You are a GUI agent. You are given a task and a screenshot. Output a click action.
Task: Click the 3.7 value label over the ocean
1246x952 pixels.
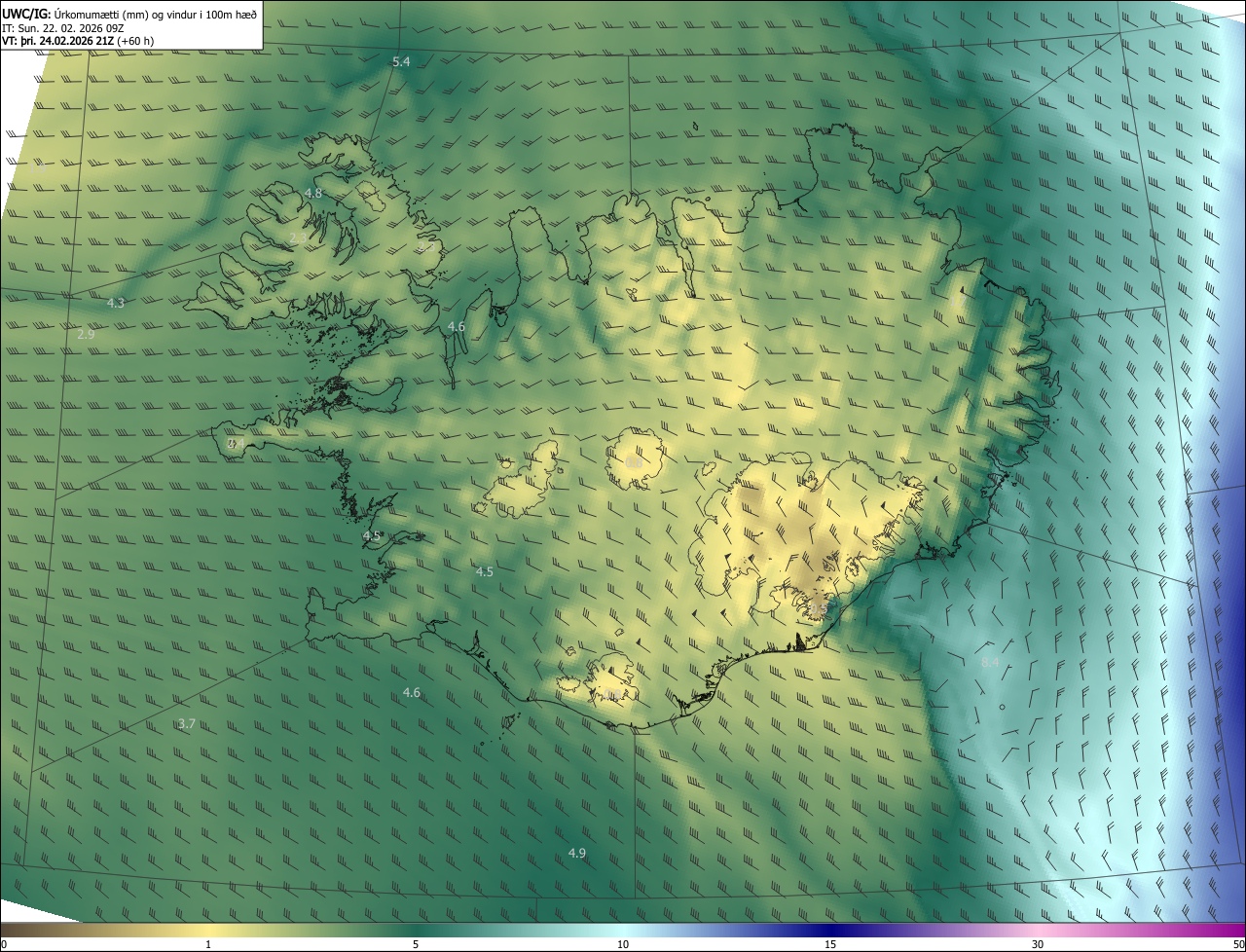point(187,723)
